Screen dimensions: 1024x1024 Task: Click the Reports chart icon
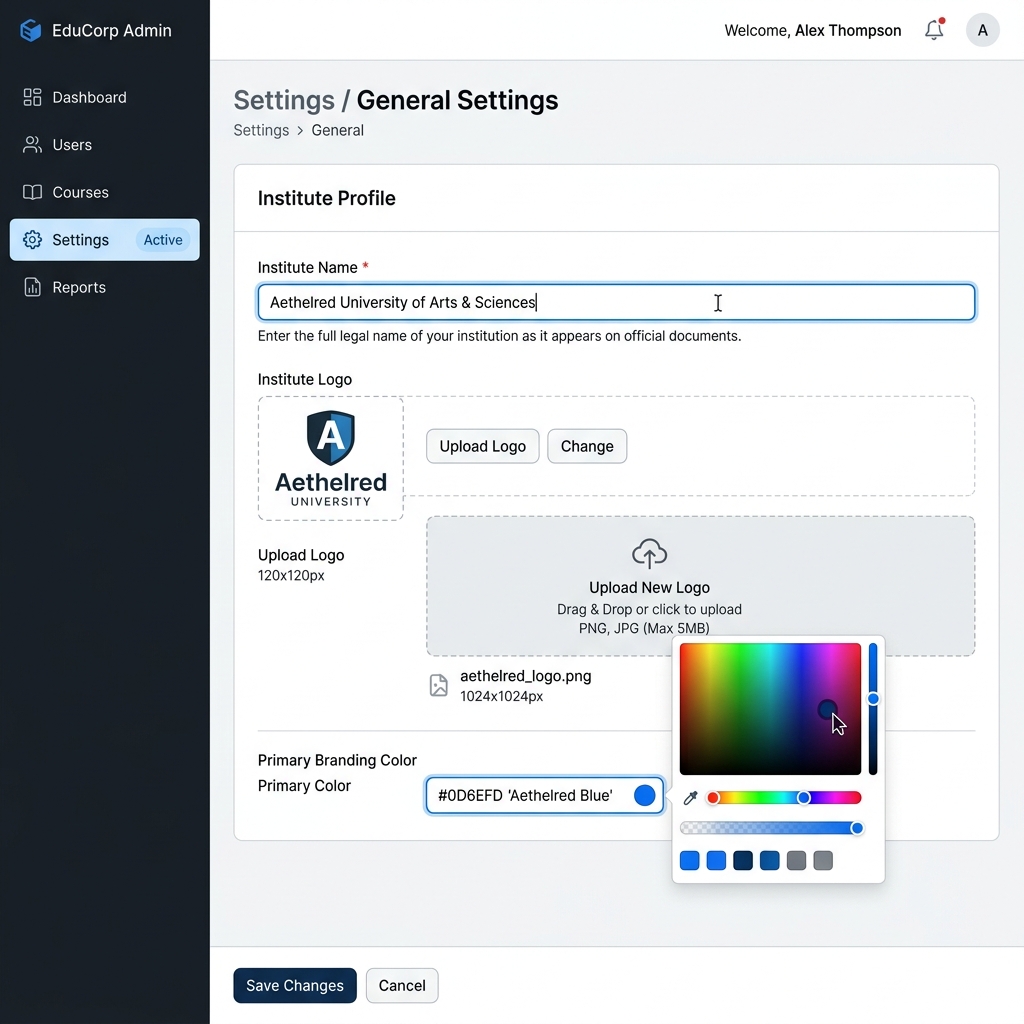(32, 287)
